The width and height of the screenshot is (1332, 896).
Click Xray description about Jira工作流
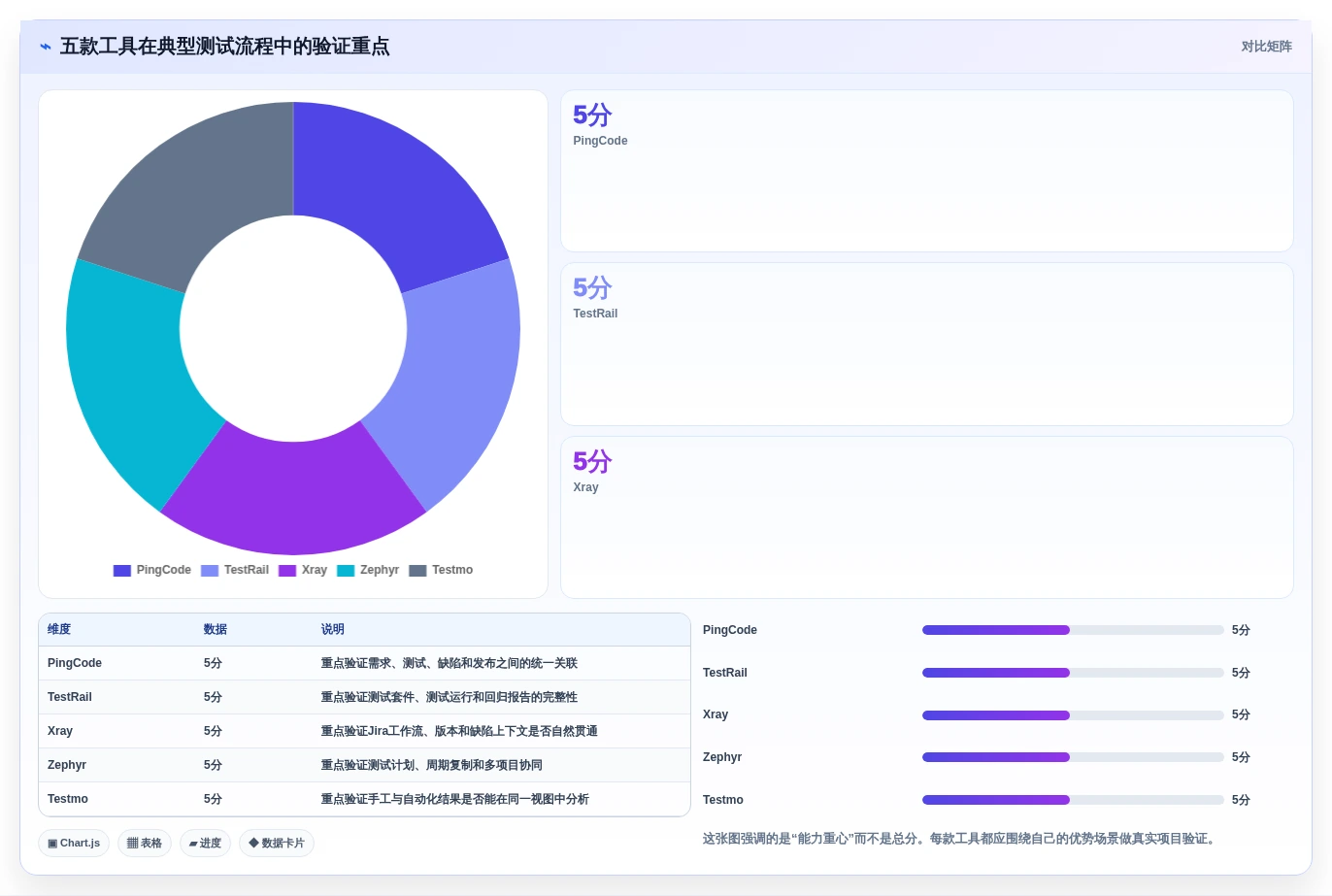click(459, 731)
